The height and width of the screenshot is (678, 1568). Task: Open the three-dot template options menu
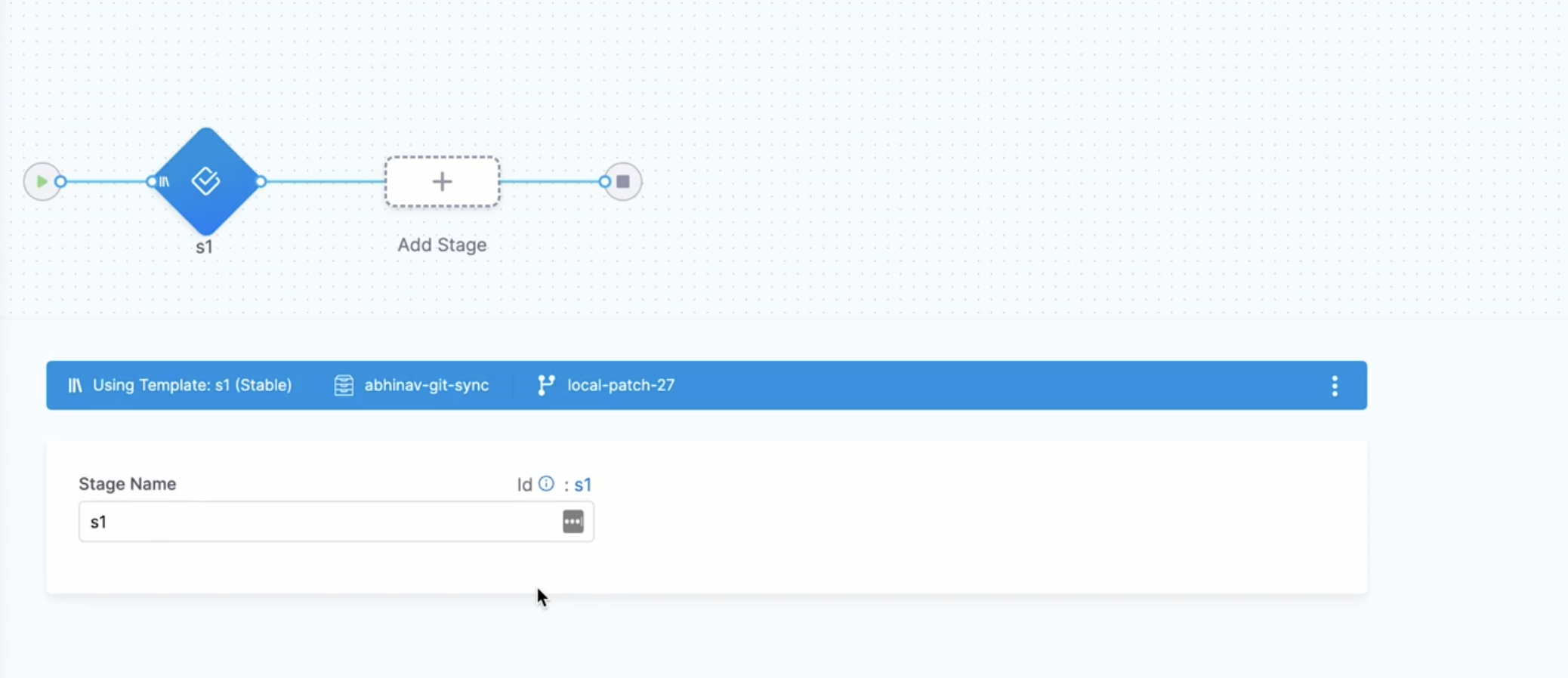point(1335,386)
